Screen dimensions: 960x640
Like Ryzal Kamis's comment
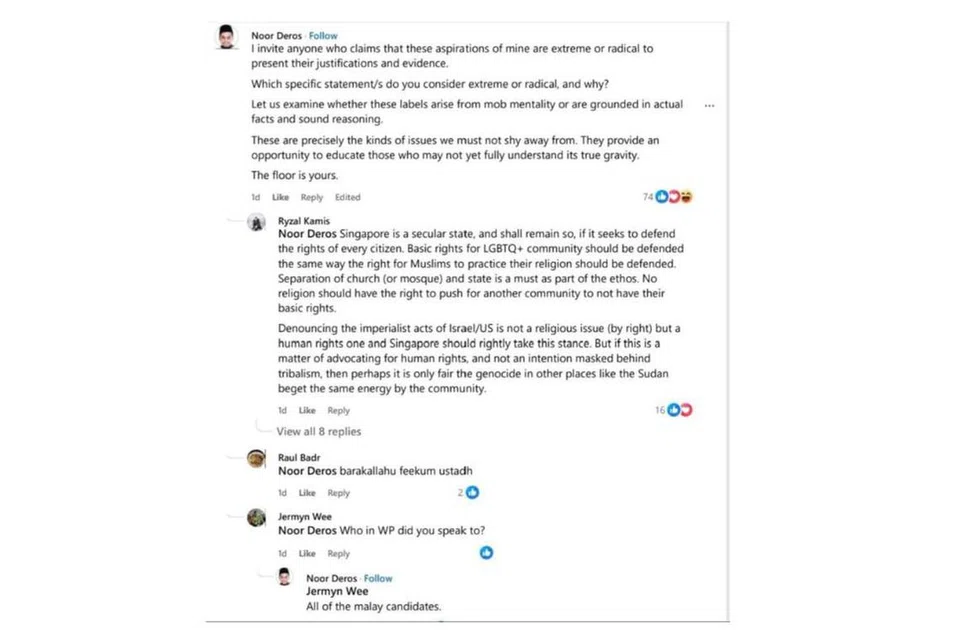307,410
